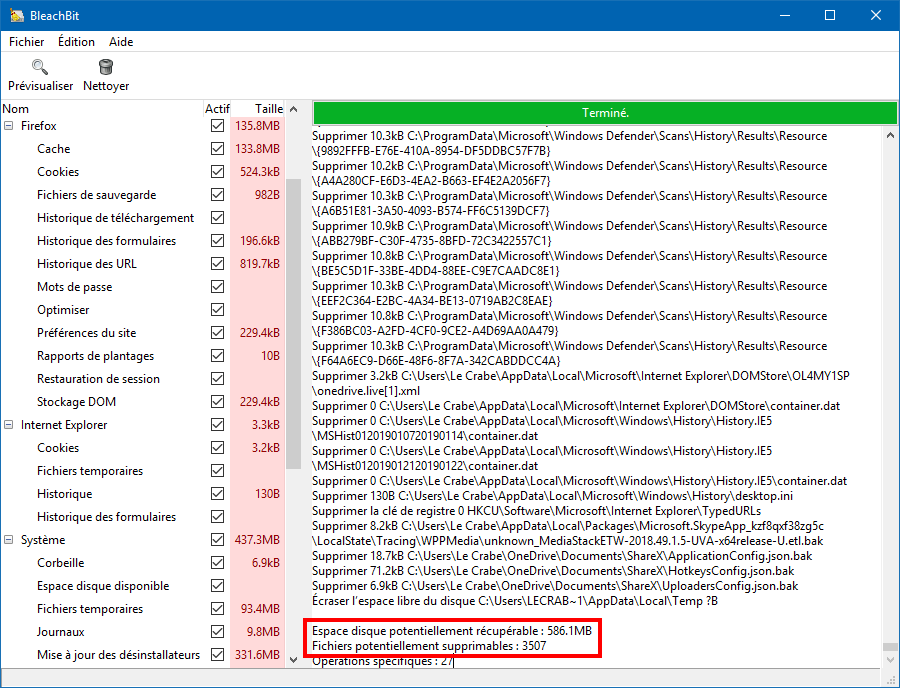The height and width of the screenshot is (688, 900).
Task: Toggle Mots de passe checkbox
Action: 218,286
